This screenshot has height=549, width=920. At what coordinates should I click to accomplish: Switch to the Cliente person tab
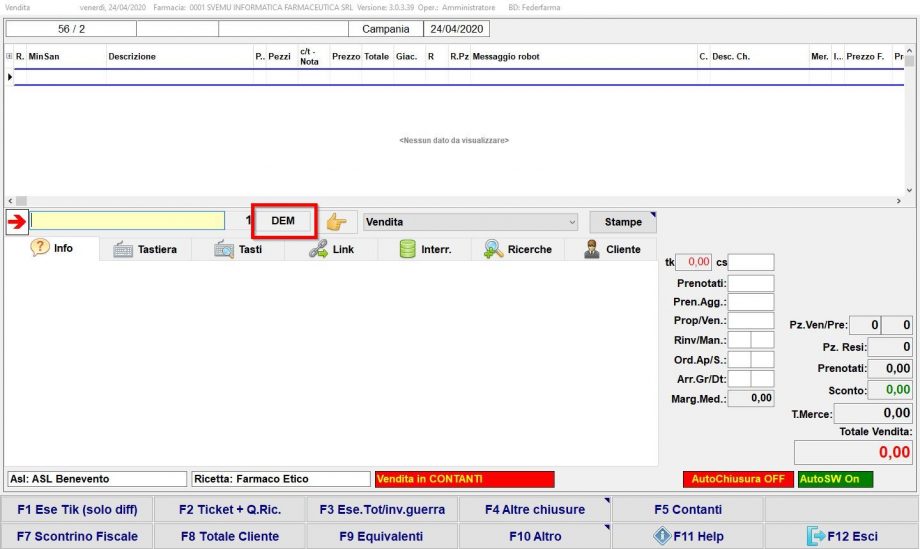pyautogui.click(x=611, y=250)
